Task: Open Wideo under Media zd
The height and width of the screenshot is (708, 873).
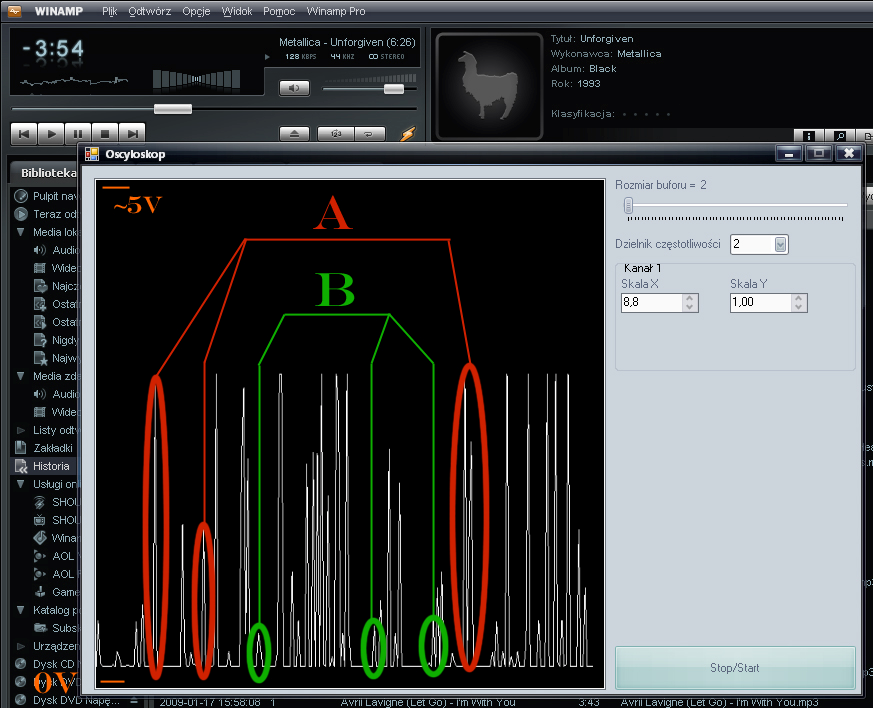Action: click(56, 412)
